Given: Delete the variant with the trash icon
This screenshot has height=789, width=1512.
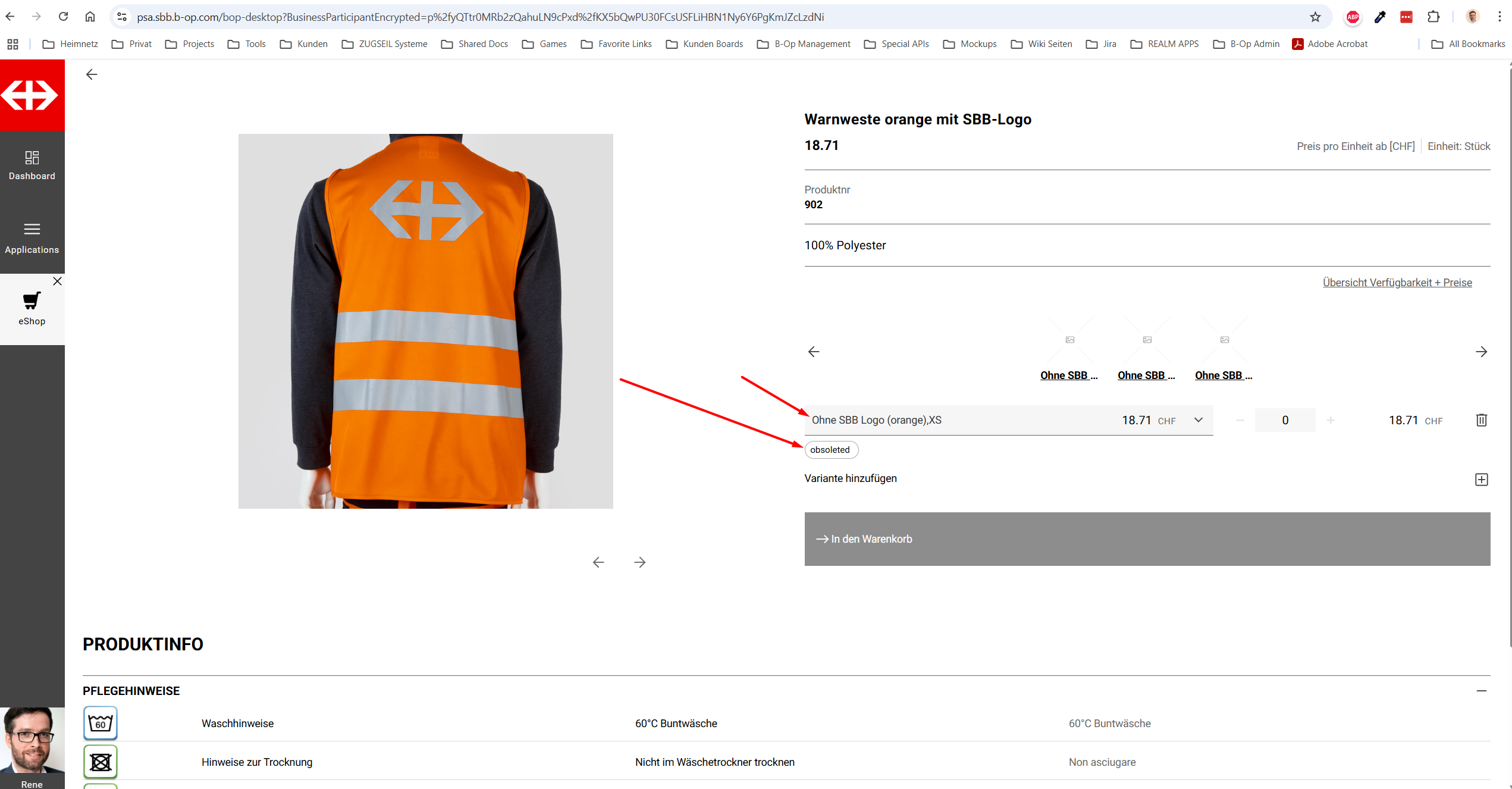Looking at the screenshot, I should [1481, 420].
